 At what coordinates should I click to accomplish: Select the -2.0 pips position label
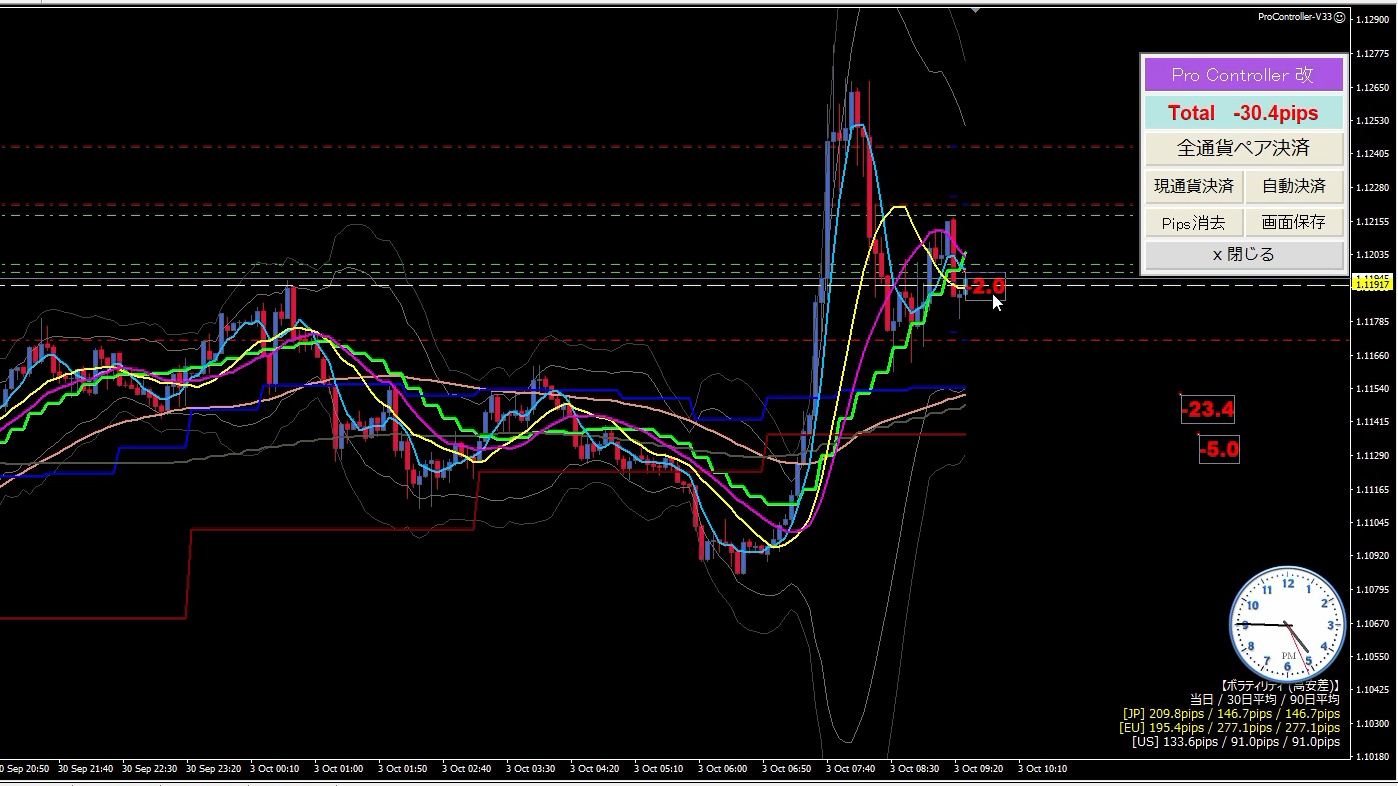click(x=985, y=287)
